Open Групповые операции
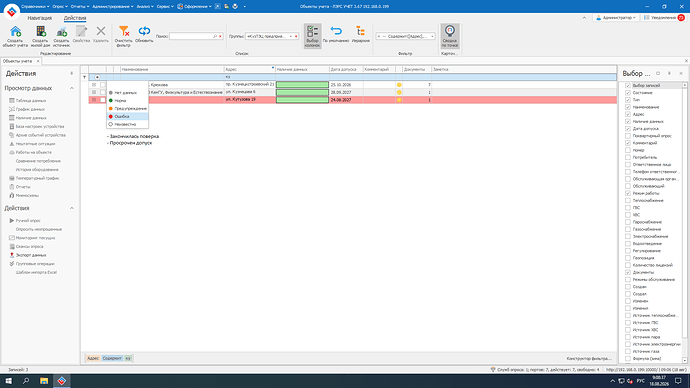Viewport: 690px width, 388px height. tap(35, 264)
